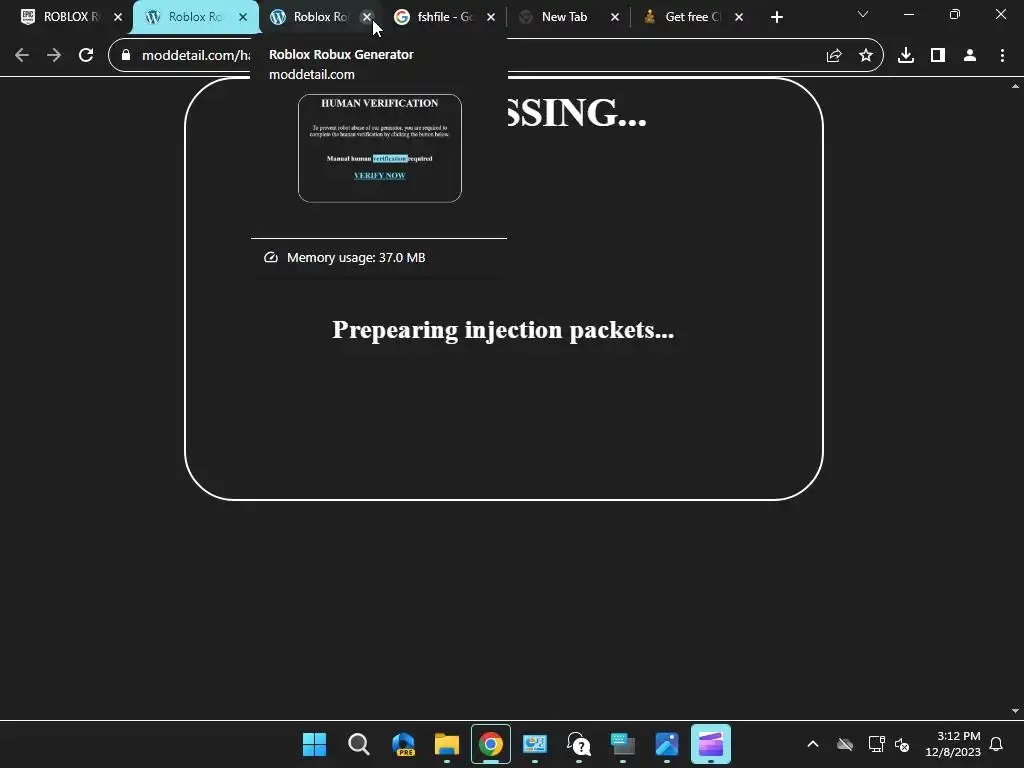Screen dimensions: 1024x768
Task: Go back to the previous page
Action: (22, 56)
